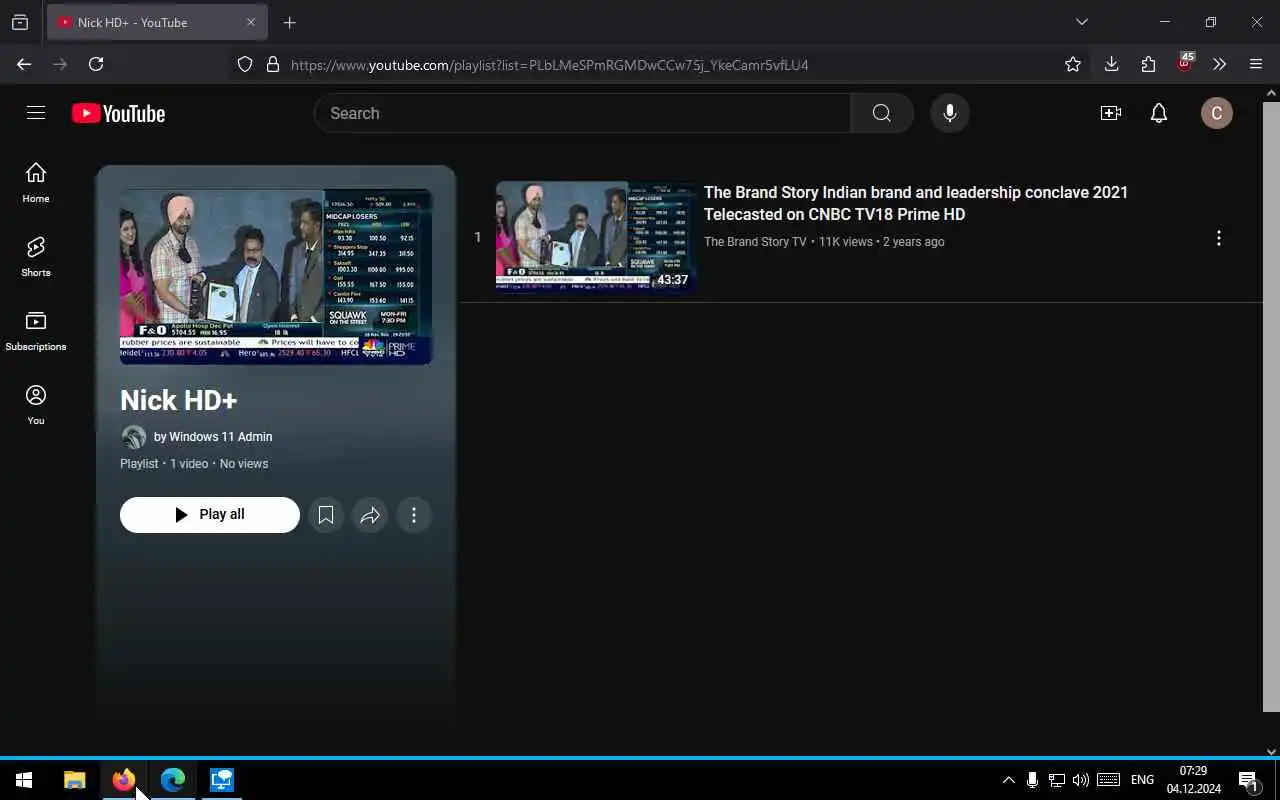
Task: Open the Firefox application menu
Action: coord(1256,64)
